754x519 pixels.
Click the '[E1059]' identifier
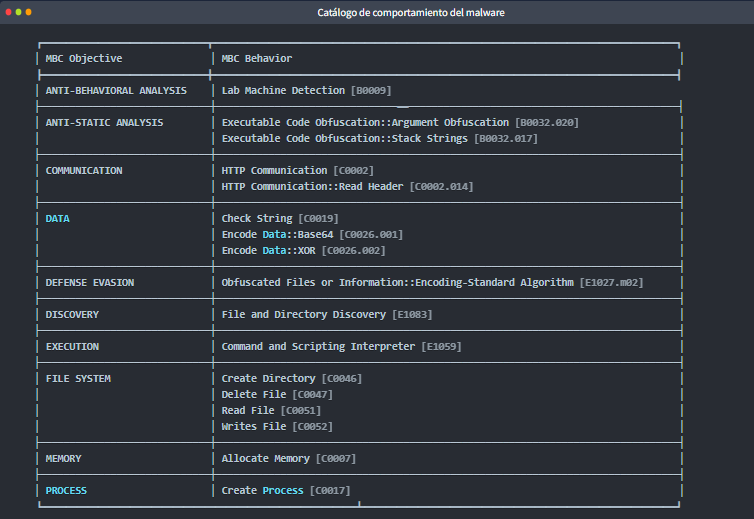pos(441,347)
